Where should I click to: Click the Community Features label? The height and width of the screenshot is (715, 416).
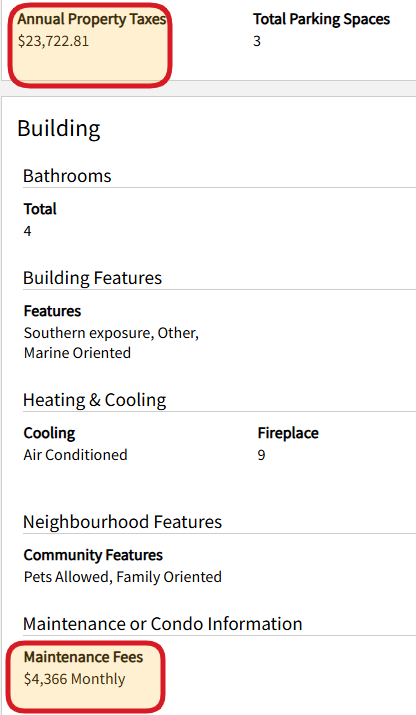93,555
